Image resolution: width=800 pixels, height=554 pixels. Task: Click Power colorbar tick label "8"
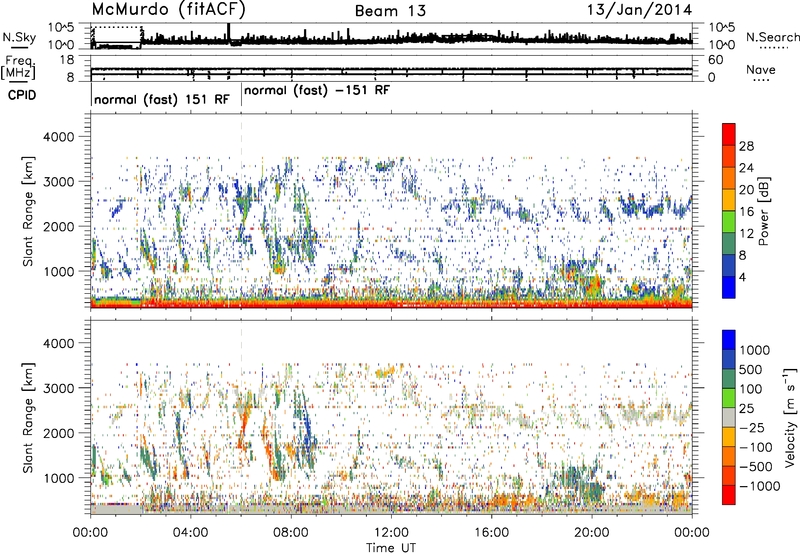coord(743,256)
